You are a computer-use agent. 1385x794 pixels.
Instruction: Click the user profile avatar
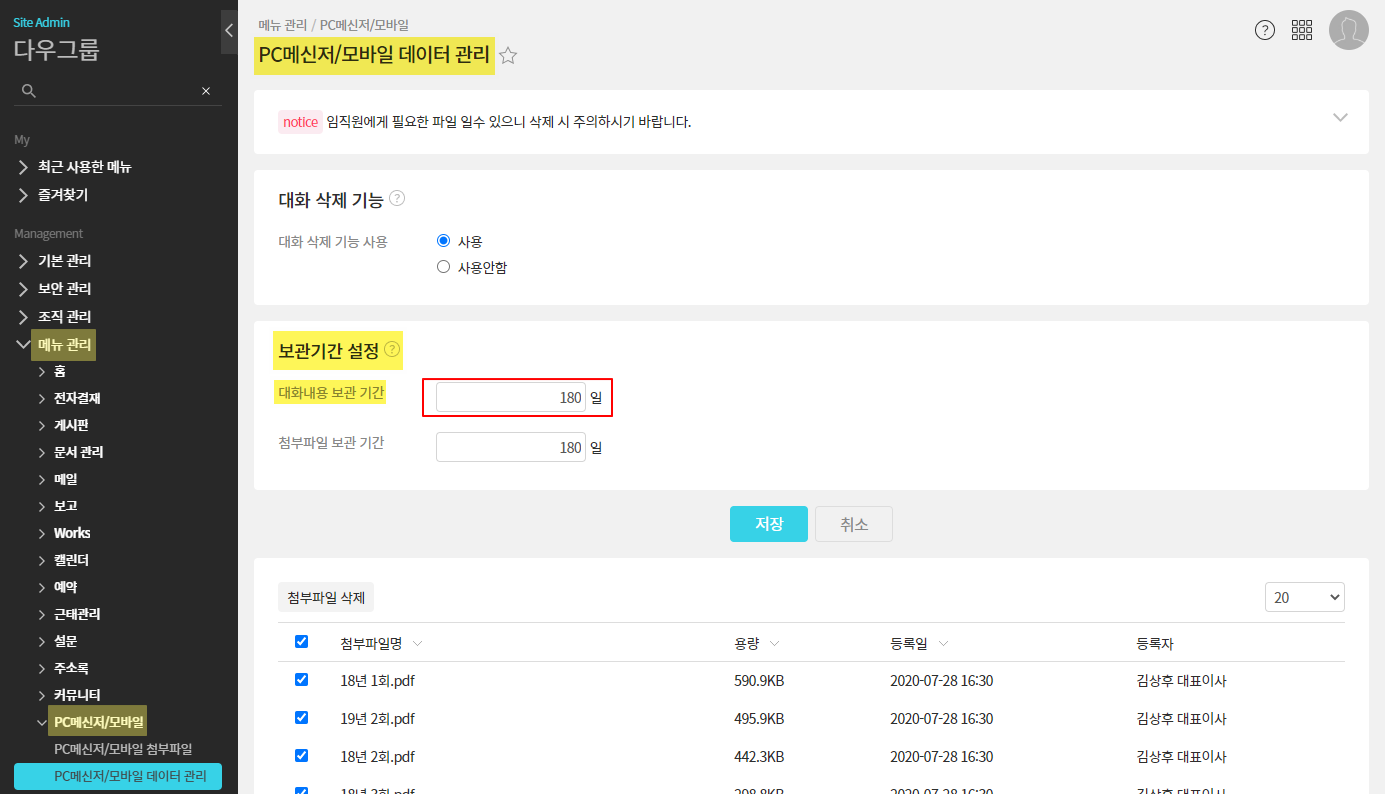coord(1348,30)
